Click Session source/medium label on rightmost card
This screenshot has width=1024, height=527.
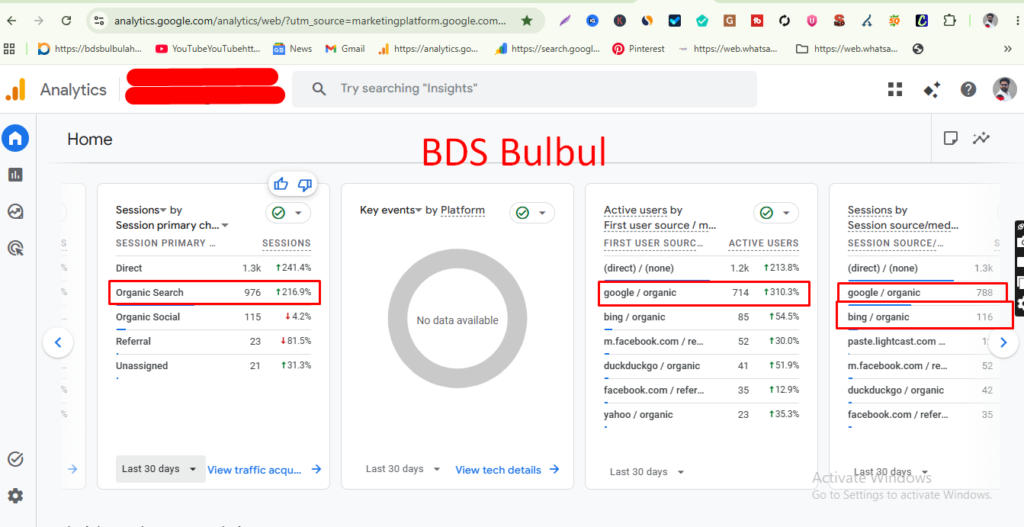tap(903, 225)
